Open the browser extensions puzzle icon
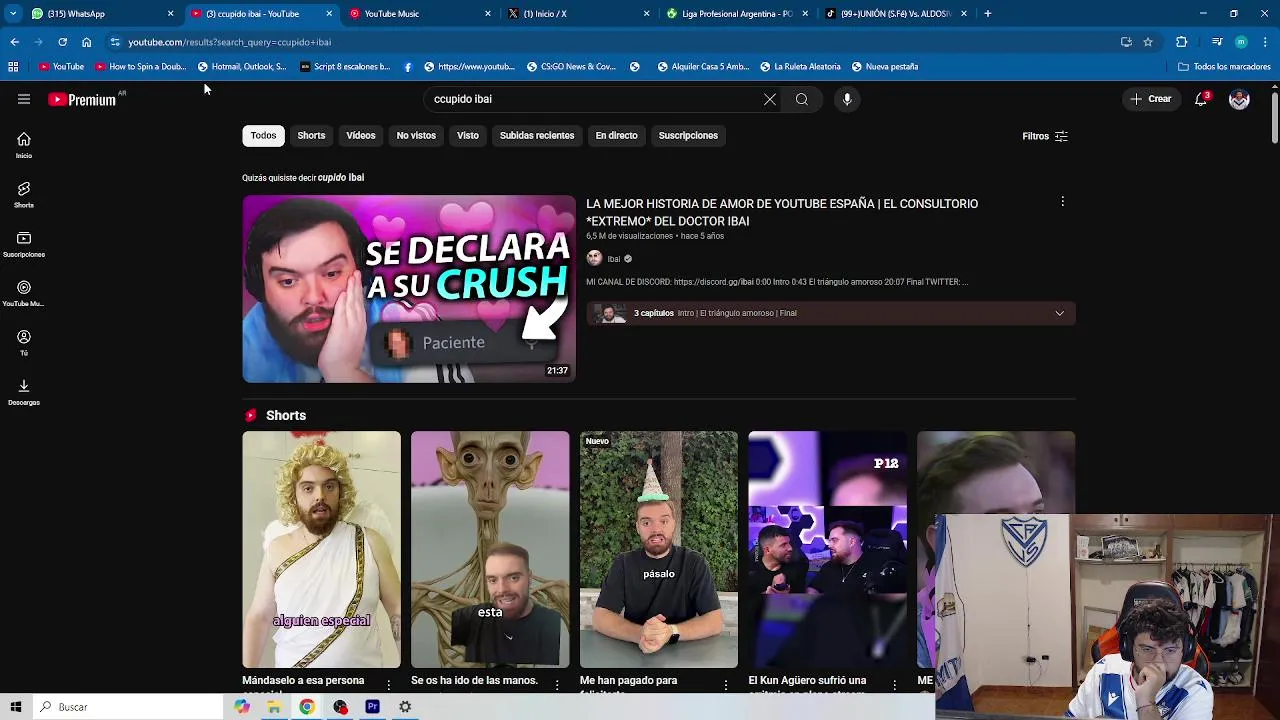This screenshot has width=1280, height=720. 1182,42
